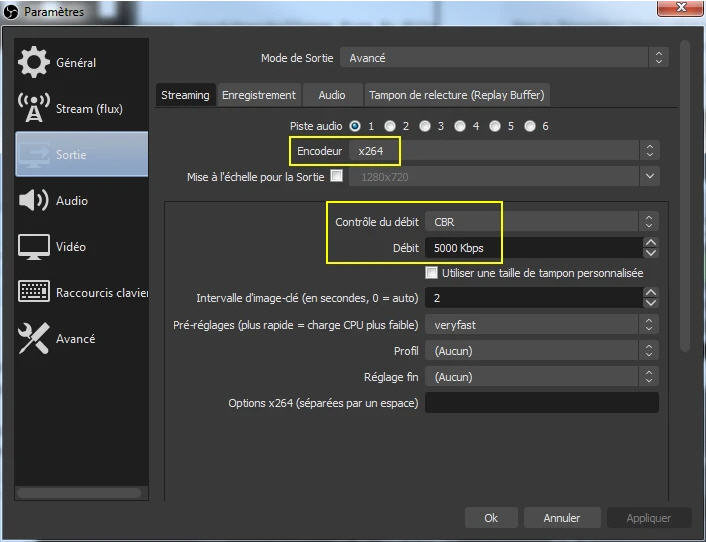Select the Sortie monitor icon in sidebar
Image resolution: width=706 pixels, height=542 pixels.
pos(34,154)
